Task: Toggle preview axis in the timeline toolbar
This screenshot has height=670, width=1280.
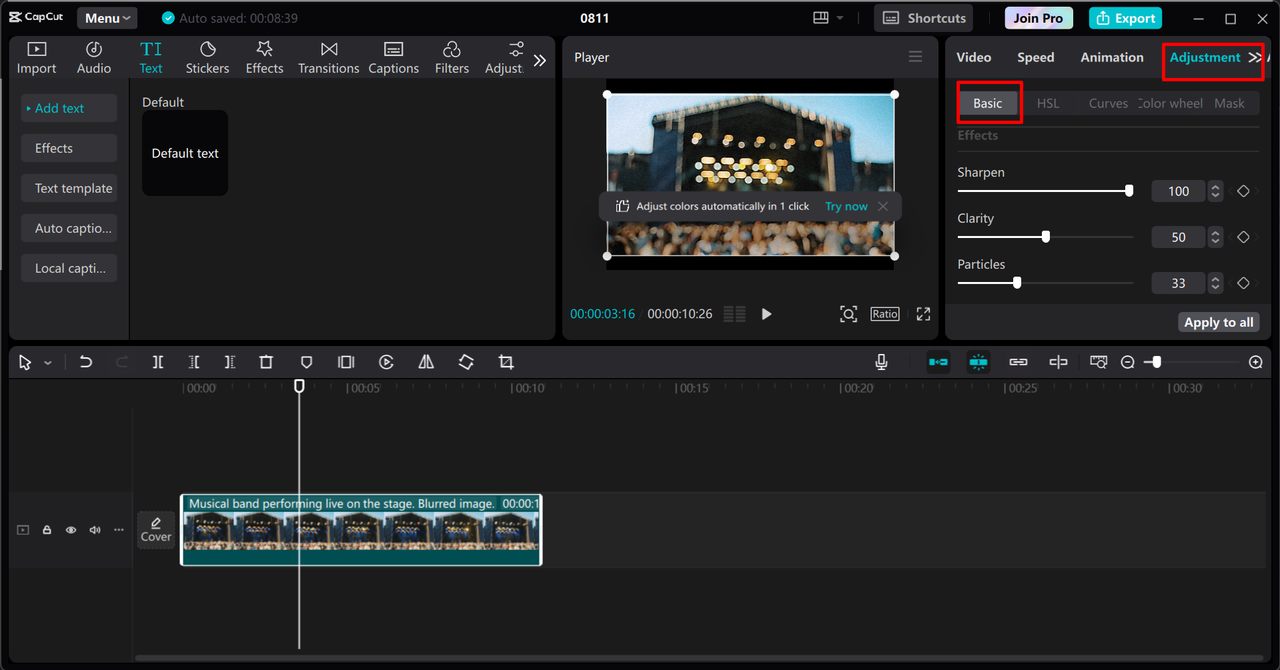Action: click(x=1058, y=362)
